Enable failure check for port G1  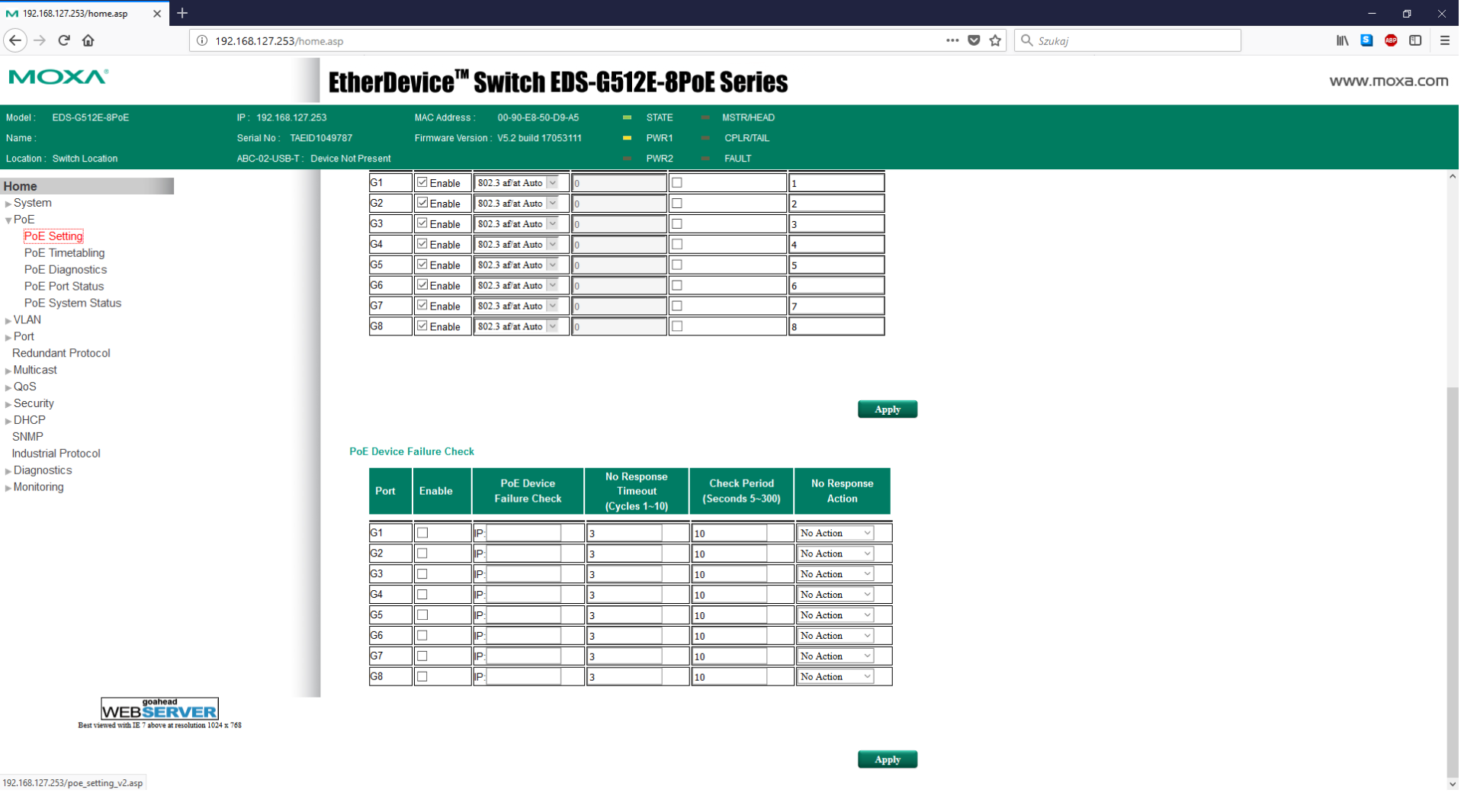pos(423,534)
